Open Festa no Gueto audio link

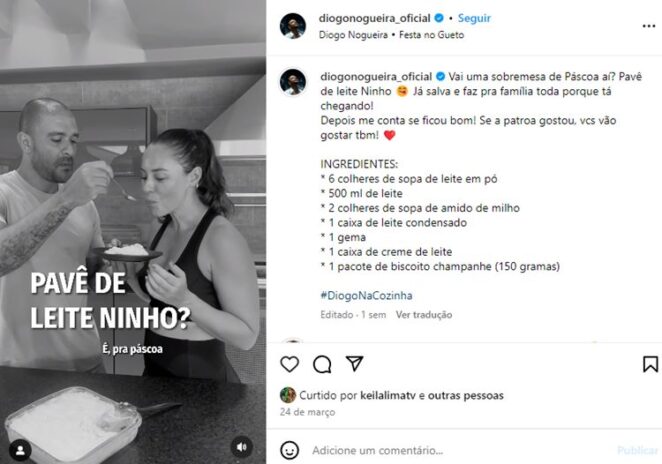pos(431,35)
